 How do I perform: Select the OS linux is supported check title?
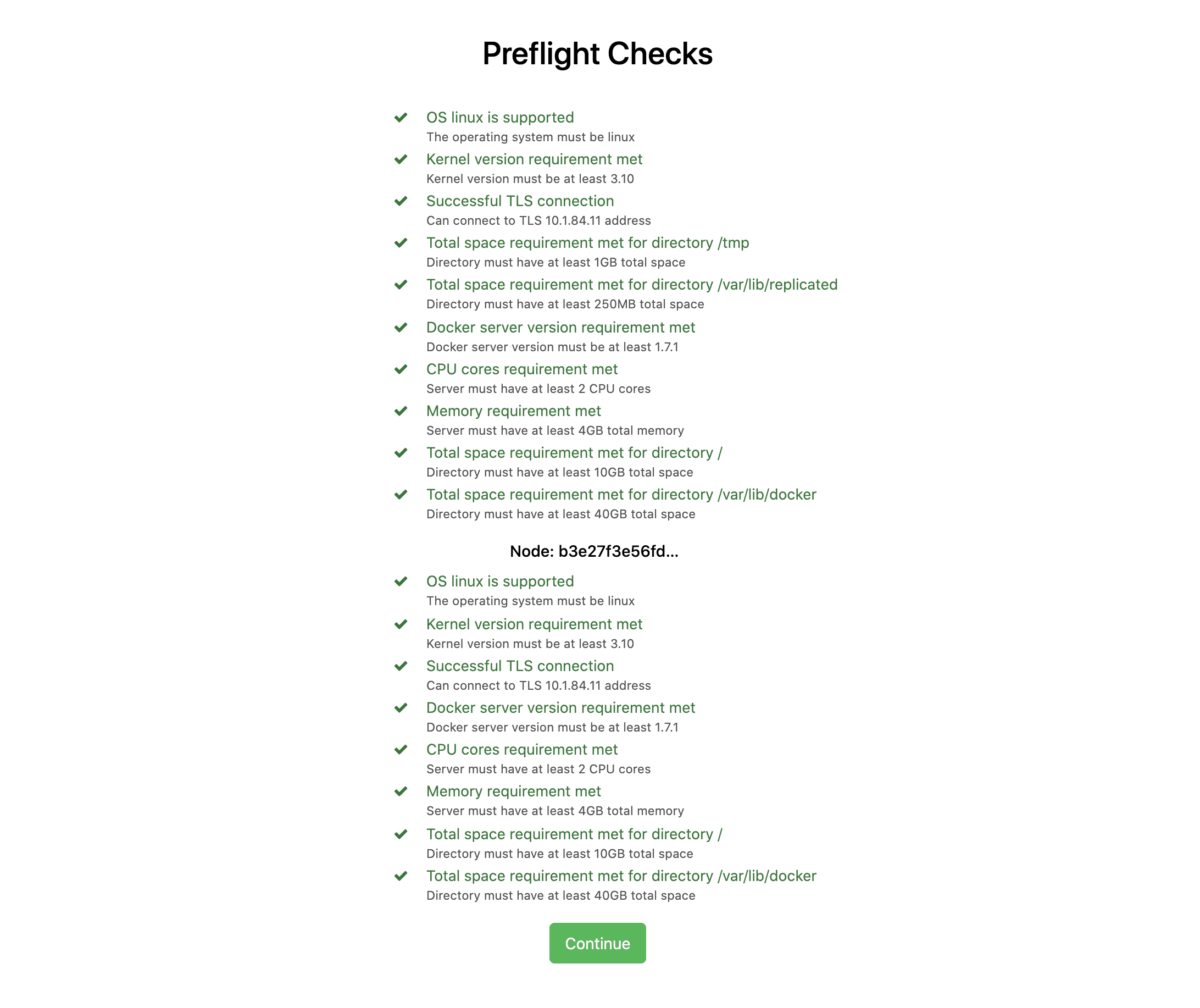point(501,117)
